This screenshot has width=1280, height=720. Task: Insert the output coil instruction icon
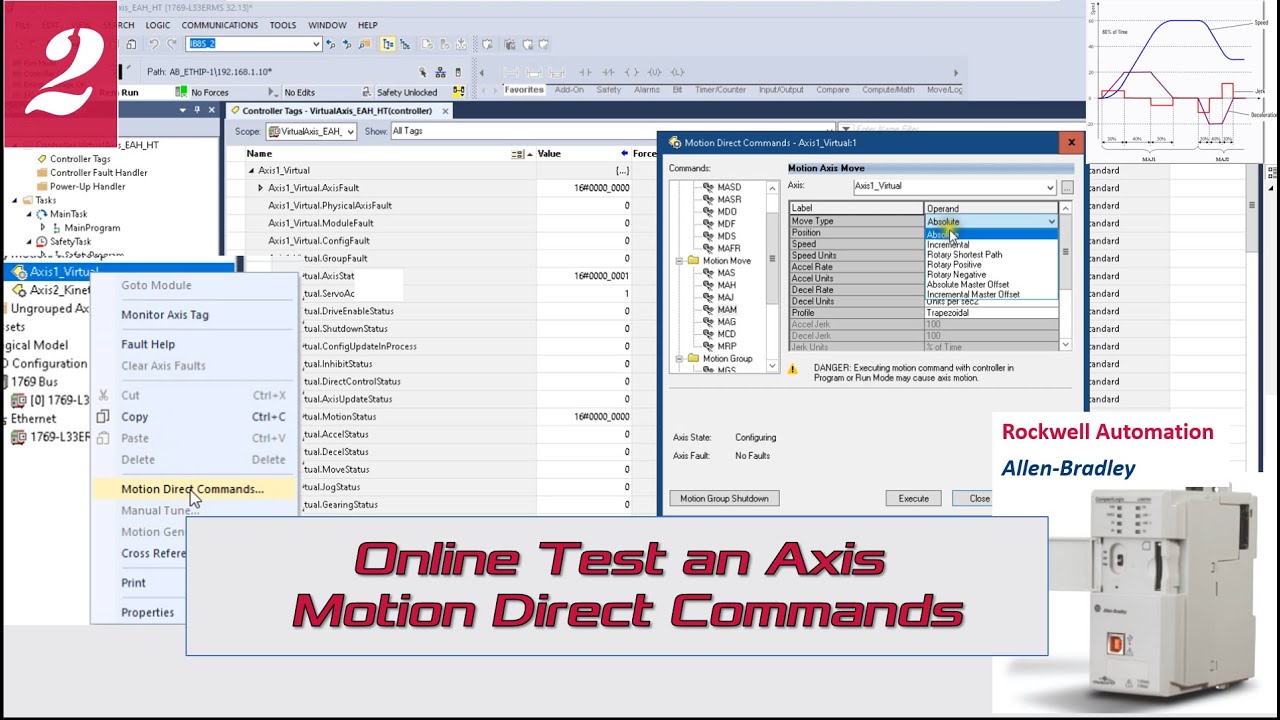click(x=632, y=72)
